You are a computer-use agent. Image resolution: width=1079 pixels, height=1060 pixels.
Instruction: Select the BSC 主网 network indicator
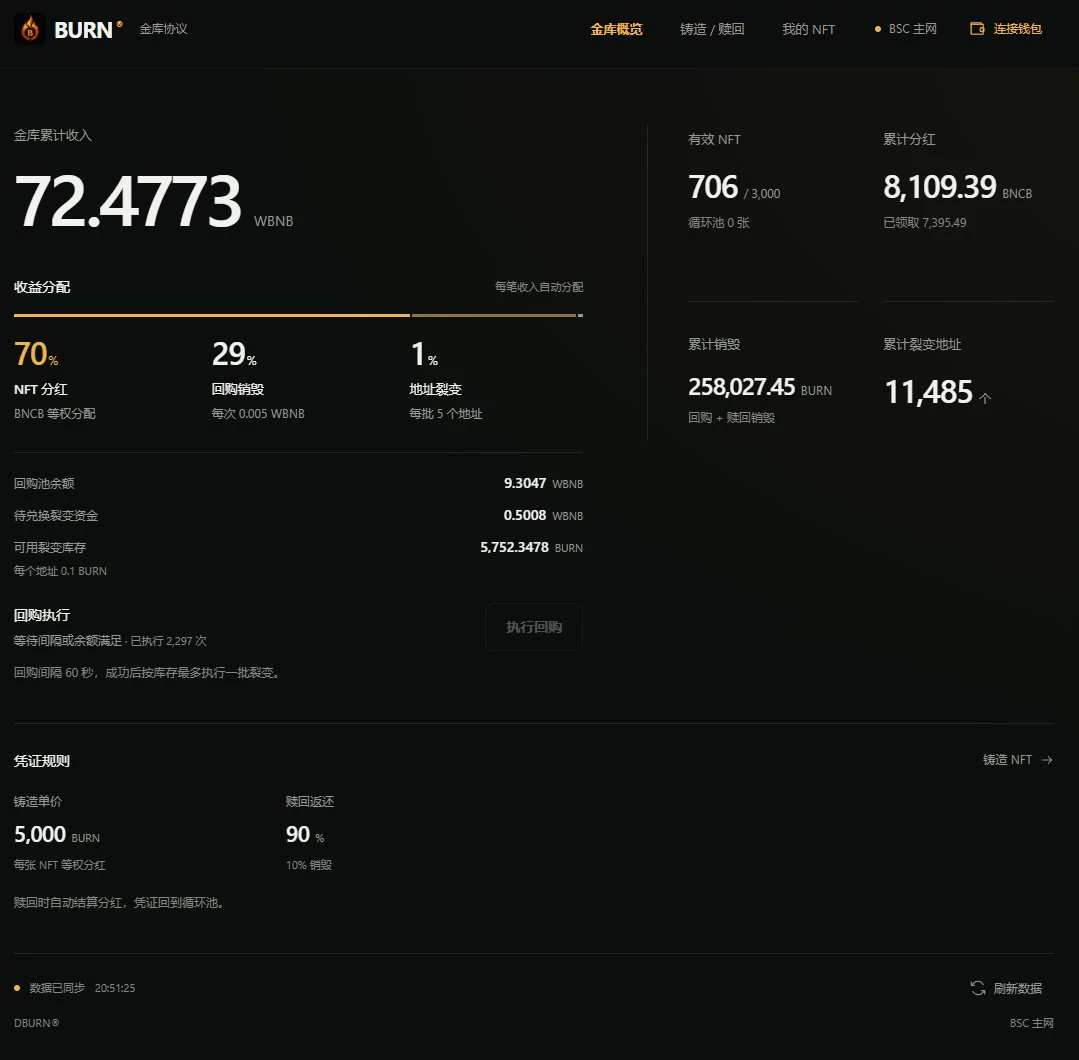(906, 29)
